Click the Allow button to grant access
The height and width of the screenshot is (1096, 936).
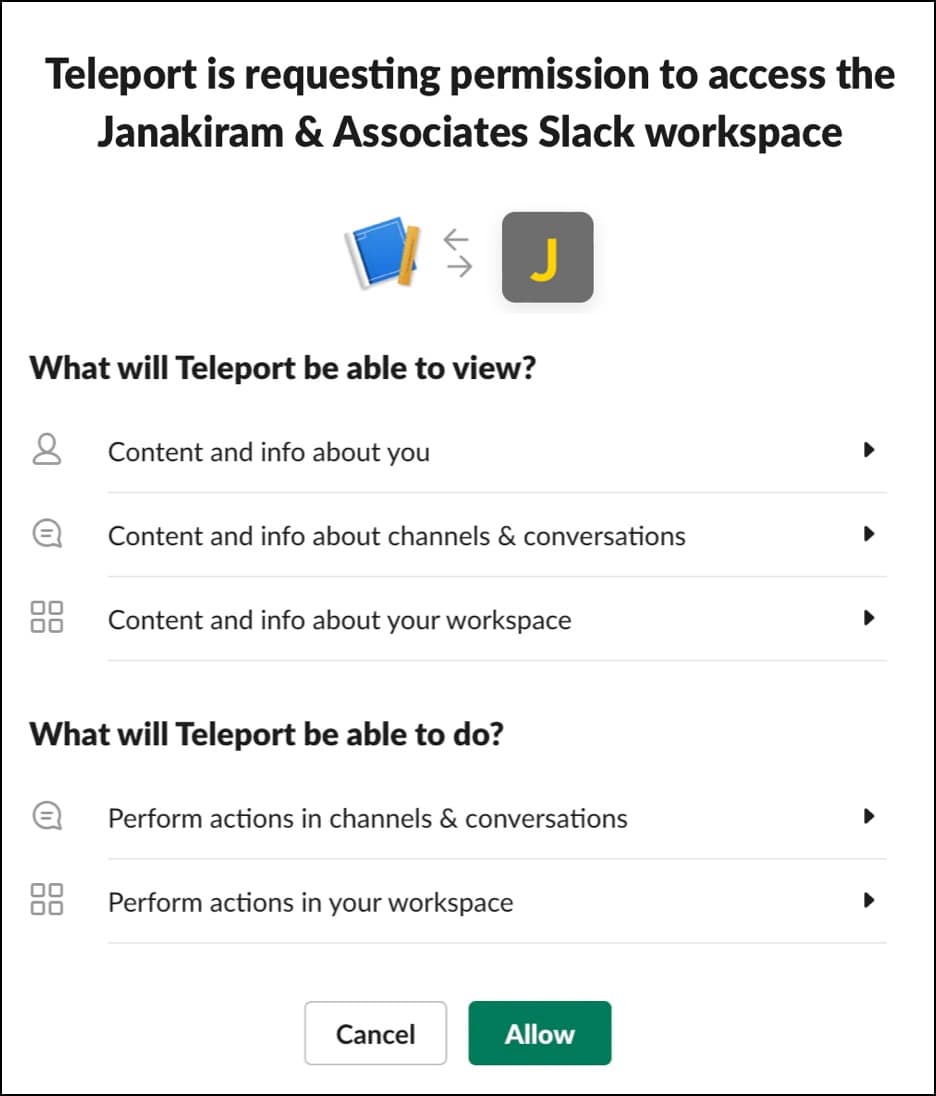pyautogui.click(x=539, y=1033)
